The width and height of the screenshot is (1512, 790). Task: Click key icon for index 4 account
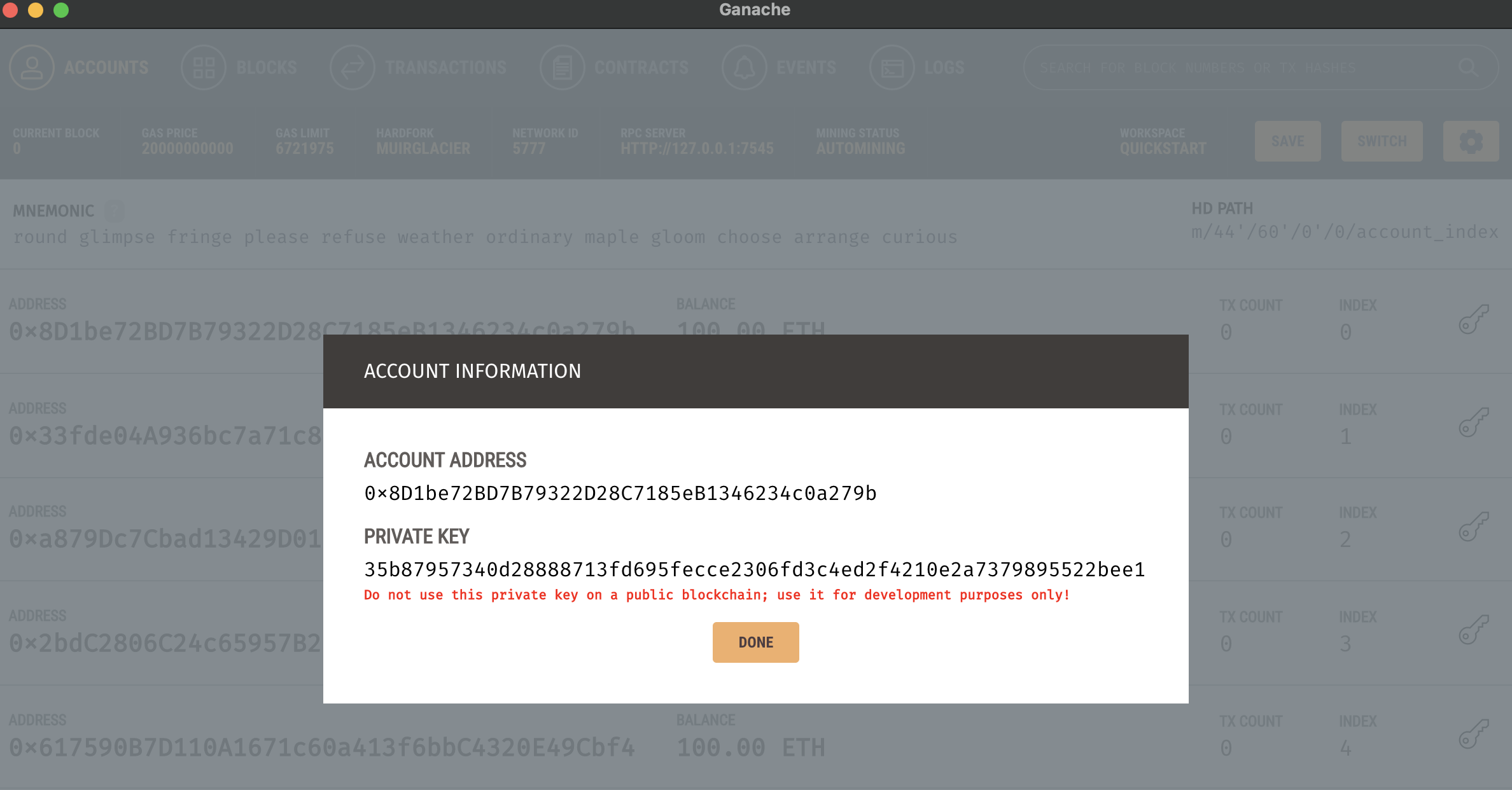[x=1473, y=735]
